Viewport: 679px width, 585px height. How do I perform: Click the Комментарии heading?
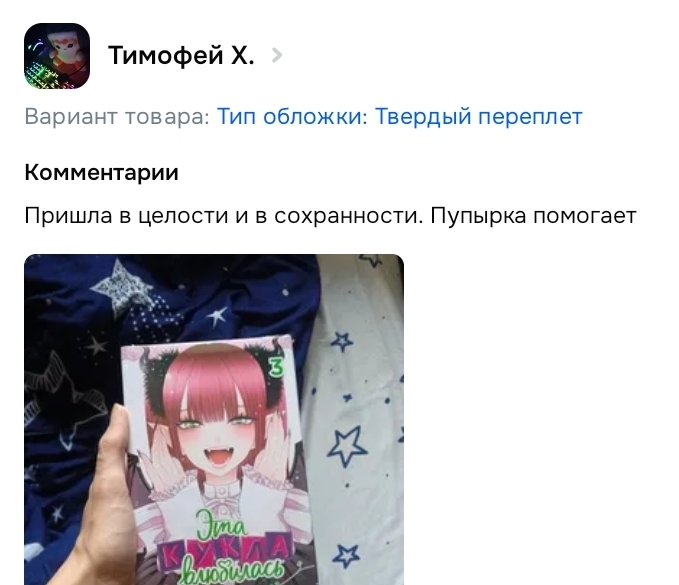[x=101, y=172]
